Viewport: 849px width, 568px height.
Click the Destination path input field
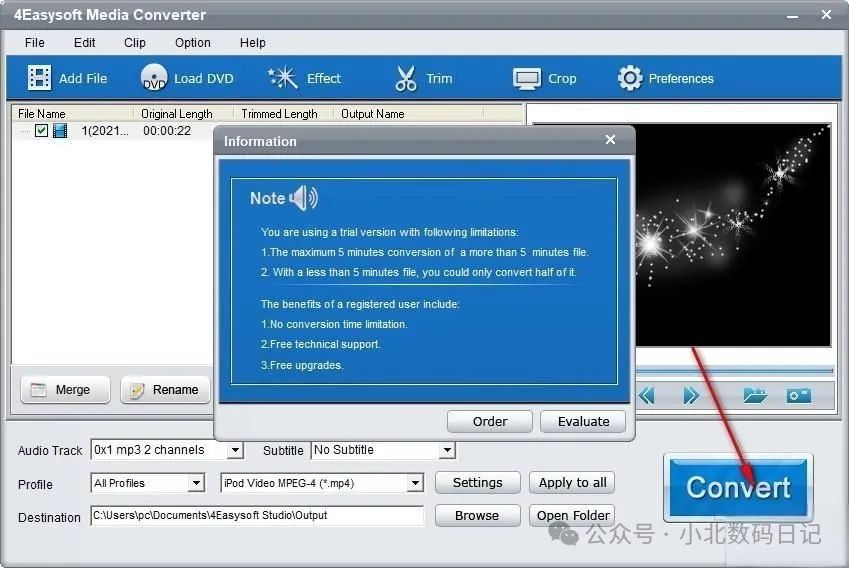pyautogui.click(x=257, y=516)
